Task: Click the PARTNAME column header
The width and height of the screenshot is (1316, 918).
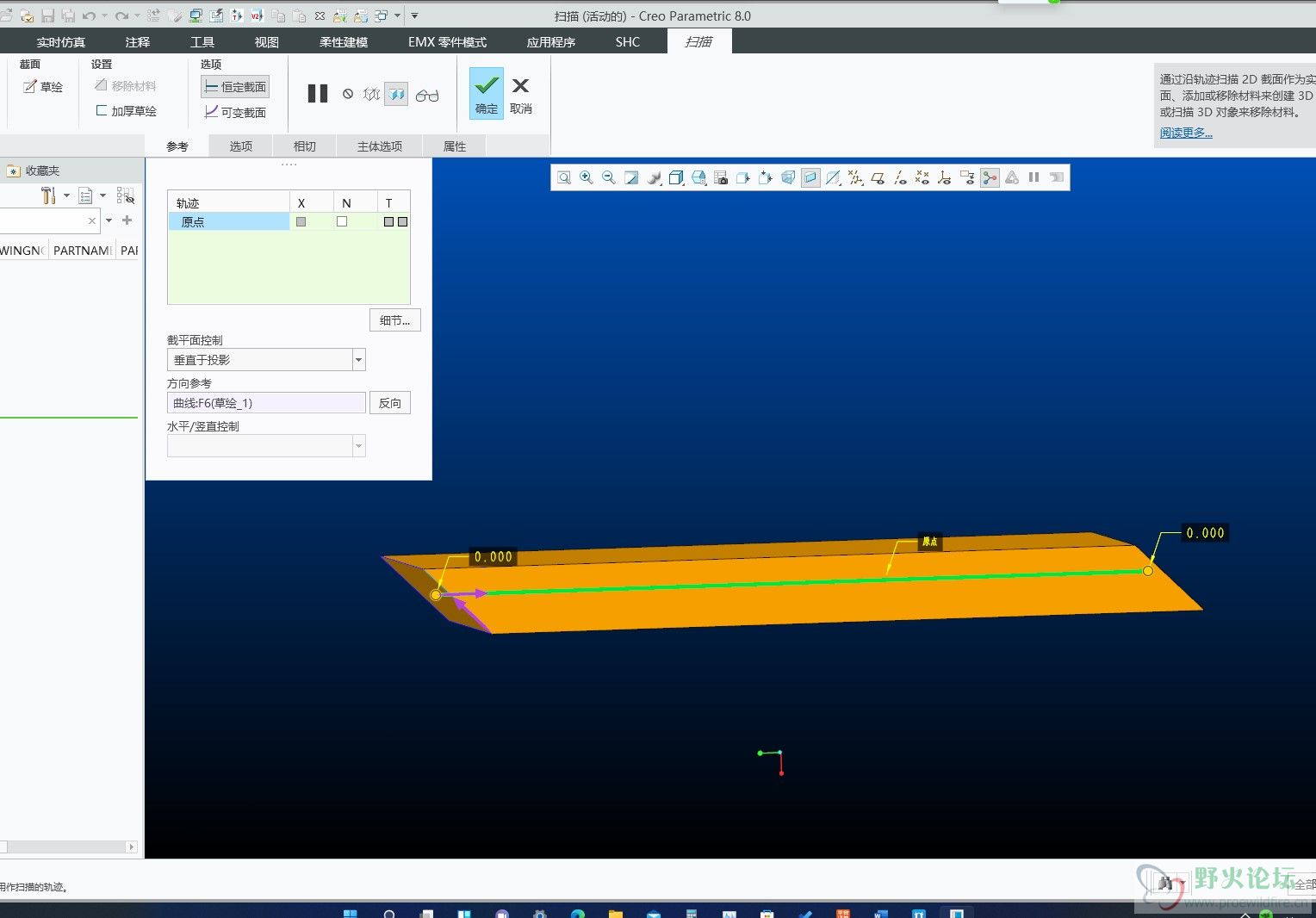Action: point(82,251)
